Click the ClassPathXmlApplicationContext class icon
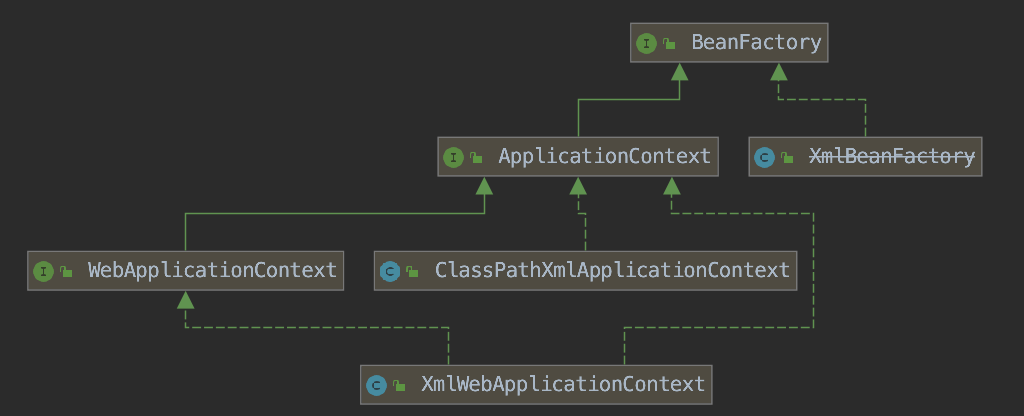The width and height of the screenshot is (1024, 416). (x=390, y=271)
